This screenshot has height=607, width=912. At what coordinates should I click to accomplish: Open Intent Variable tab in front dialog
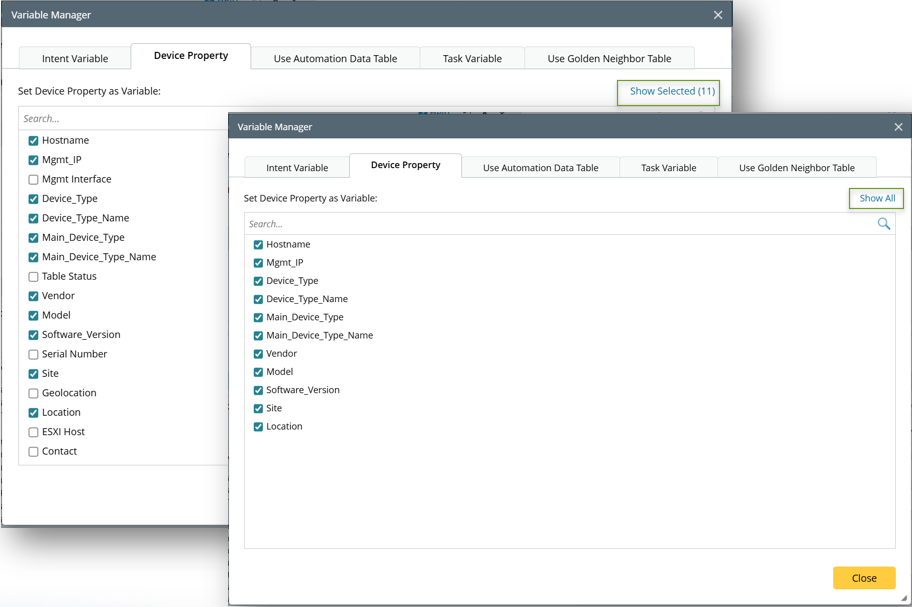pyautogui.click(x=297, y=167)
